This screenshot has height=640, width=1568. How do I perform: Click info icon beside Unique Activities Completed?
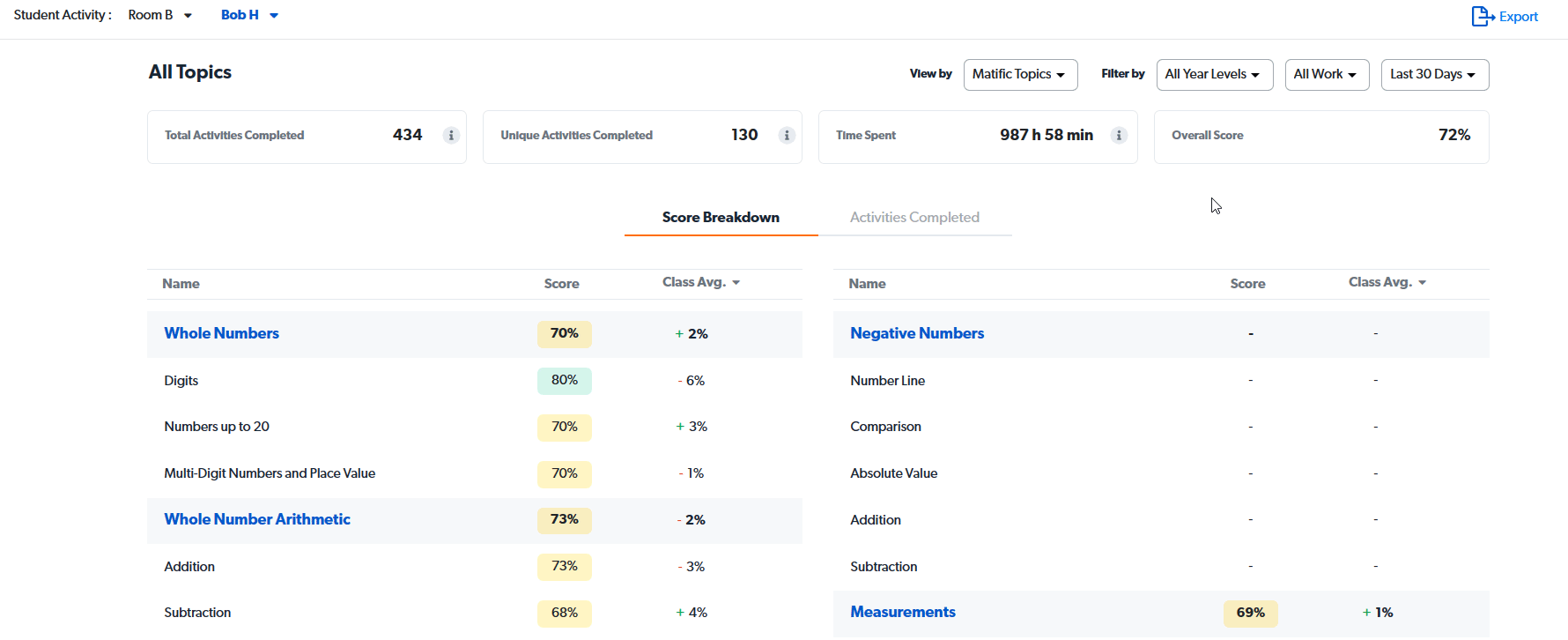(x=787, y=136)
